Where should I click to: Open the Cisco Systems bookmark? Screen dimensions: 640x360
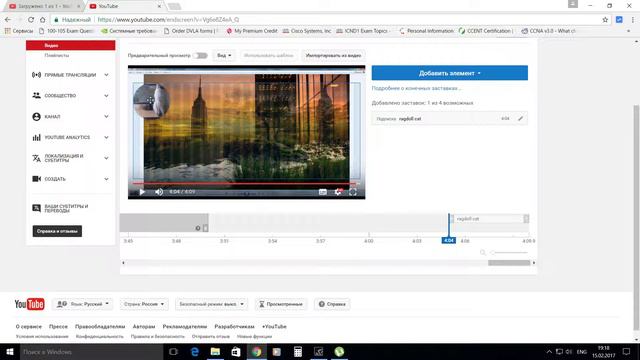(307, 31)
